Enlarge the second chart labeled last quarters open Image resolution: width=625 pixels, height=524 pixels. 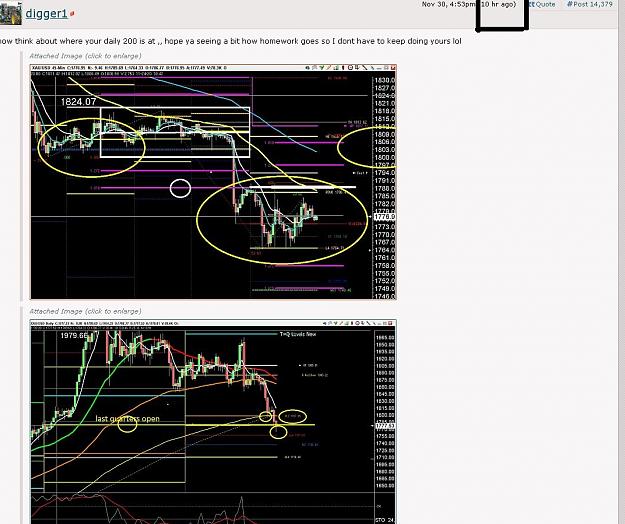coord(213,422)
